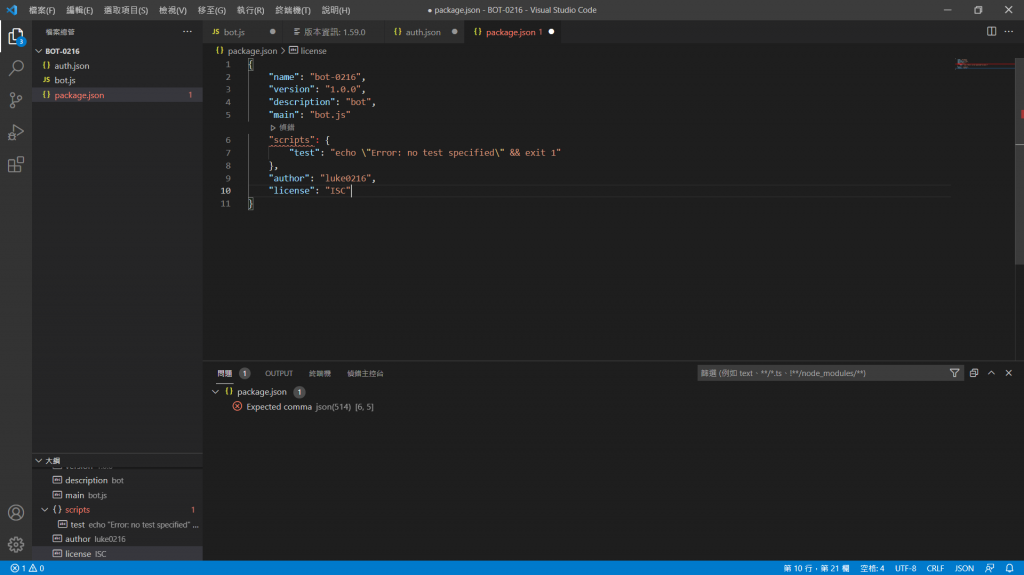Click the collapse-all icon in Problems panel
The width and height of the screenshot is (1024, 575).
[974, 373]
